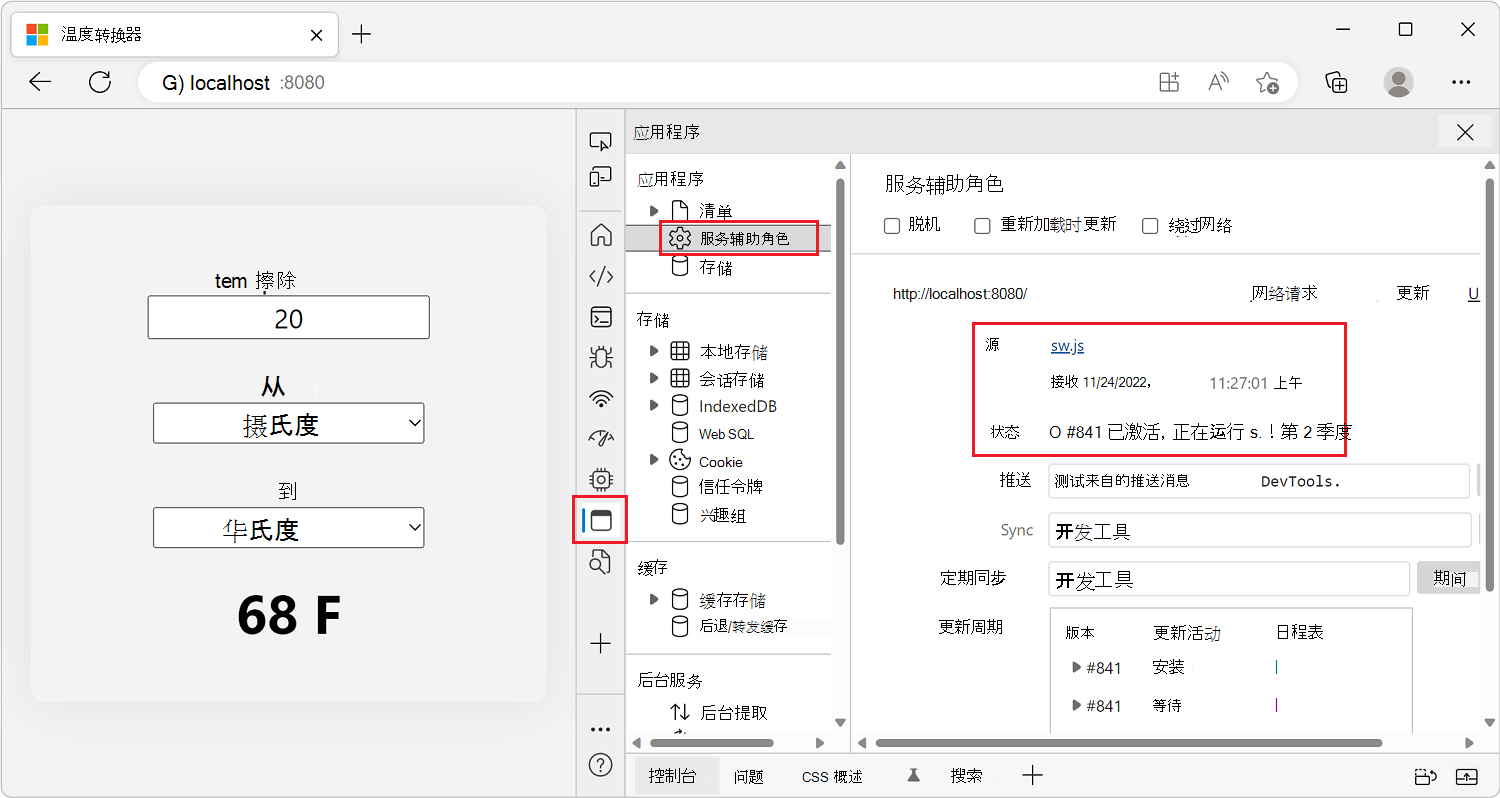This screenshot has width=1500, height=798.
Task: Enable the 脱机 checkbox
Action: (893, 226)
